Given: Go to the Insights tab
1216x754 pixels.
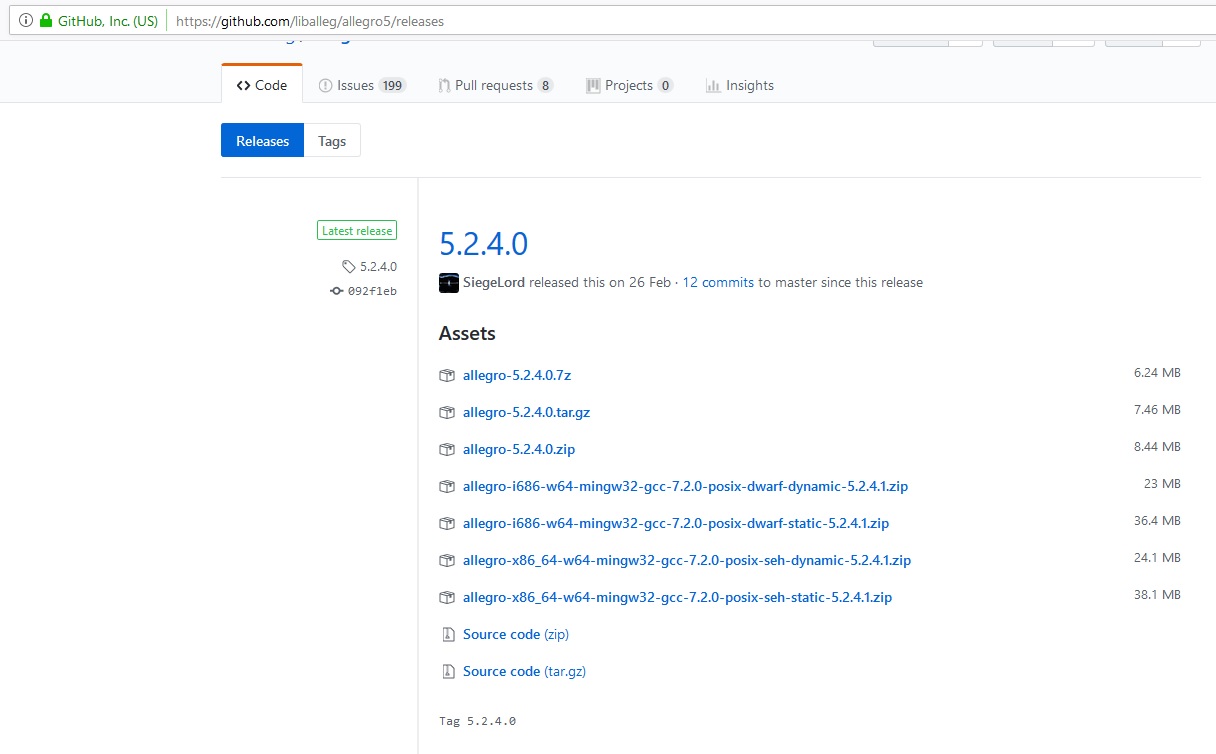Looking at the screenshot, I should (740, 86).
